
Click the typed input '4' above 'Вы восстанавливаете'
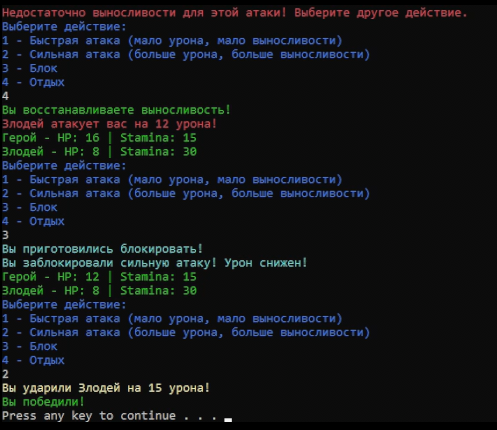(x=5, y=96)
